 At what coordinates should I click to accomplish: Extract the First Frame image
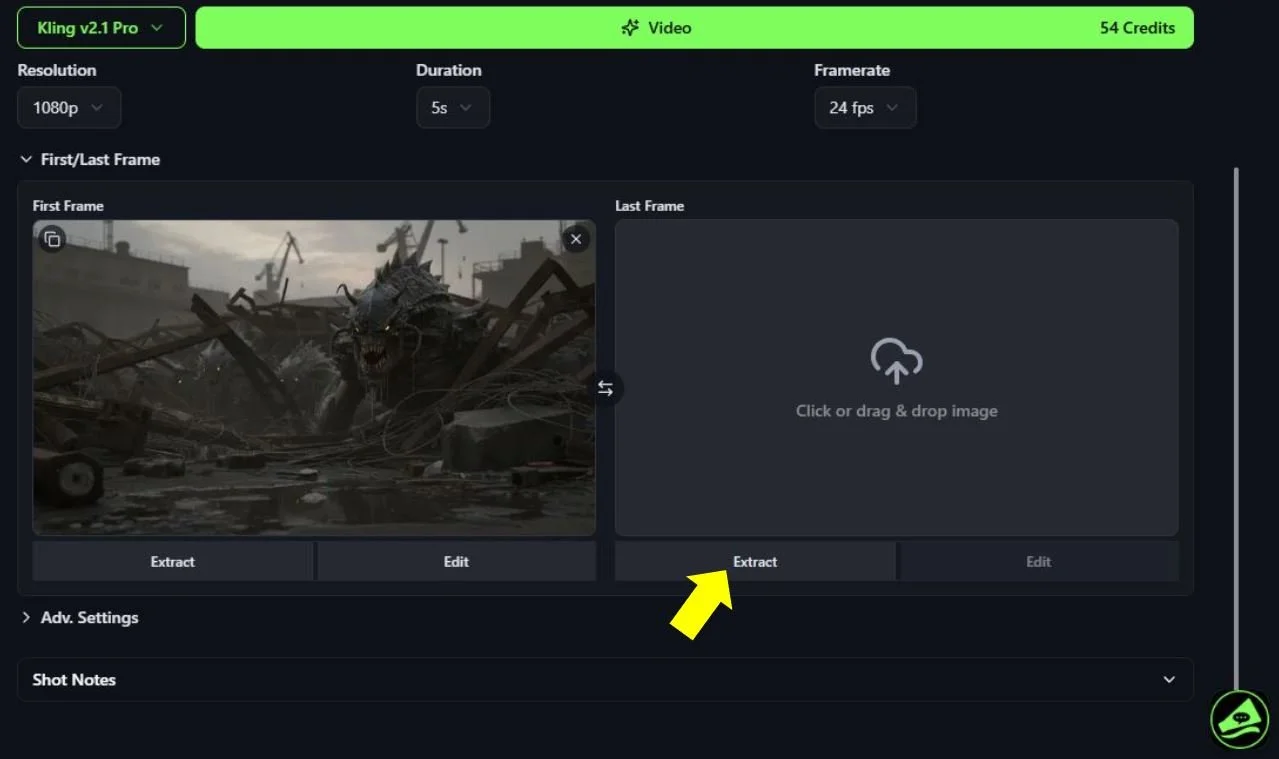tap(172, 561)
